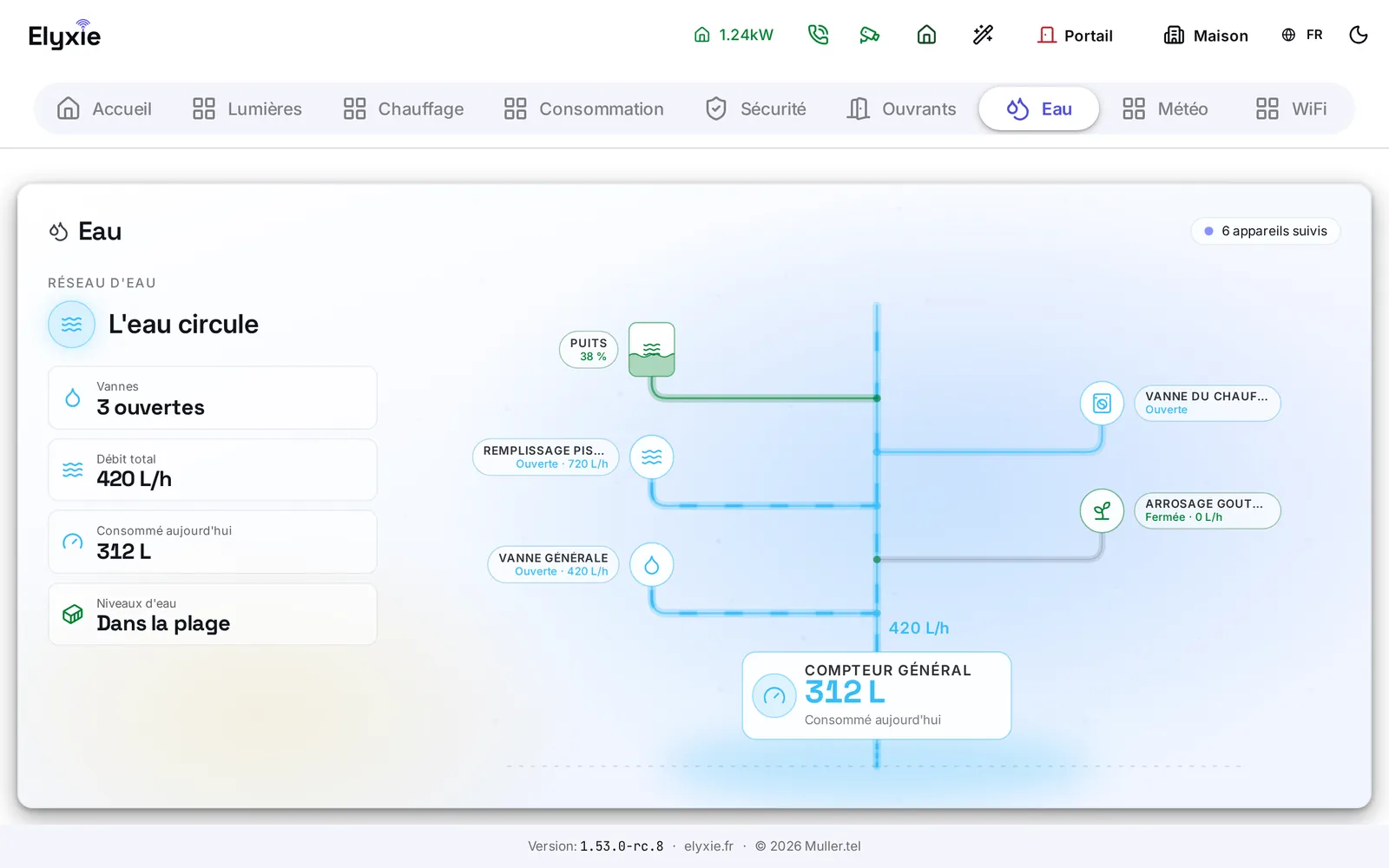The image size is (1389, 868).
Task: Click the Arrosage goutte plant icon
Action: click(x=1102, y=511)
